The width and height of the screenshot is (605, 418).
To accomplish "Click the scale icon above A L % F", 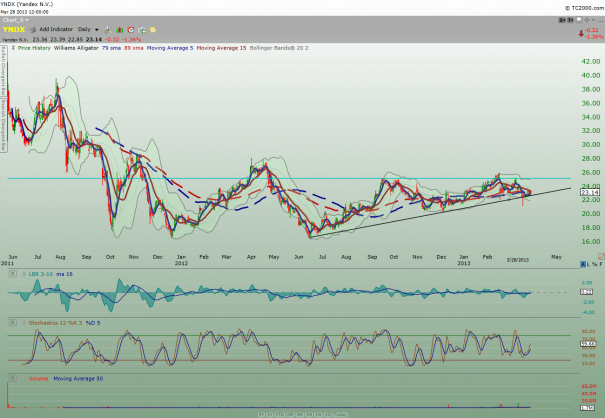I will [601, 256].
